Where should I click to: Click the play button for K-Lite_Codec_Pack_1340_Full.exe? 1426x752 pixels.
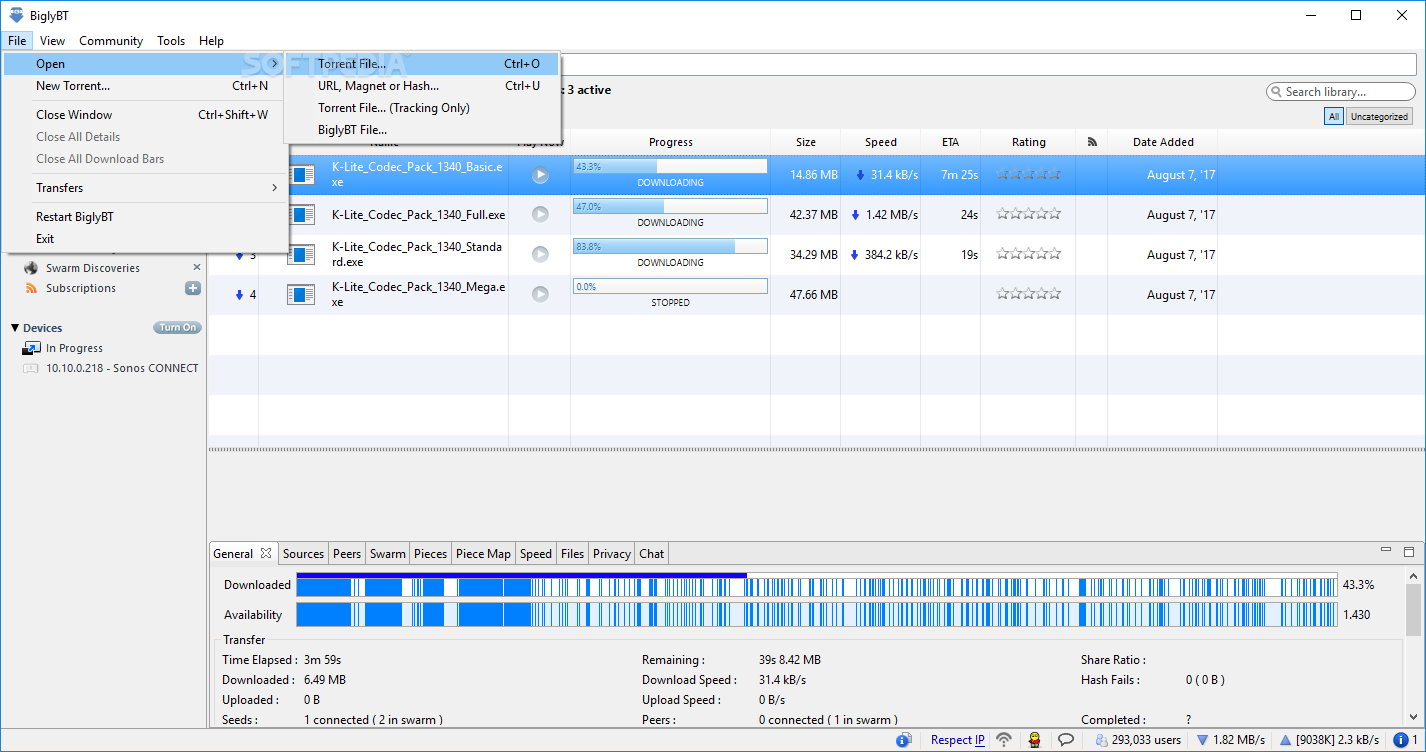[540, 214]
